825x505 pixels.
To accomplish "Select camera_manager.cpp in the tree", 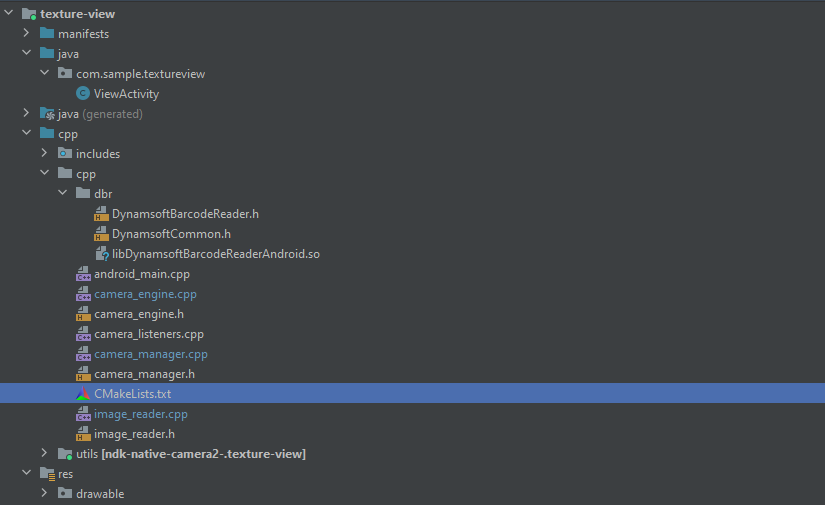I will tap(150, 354).
